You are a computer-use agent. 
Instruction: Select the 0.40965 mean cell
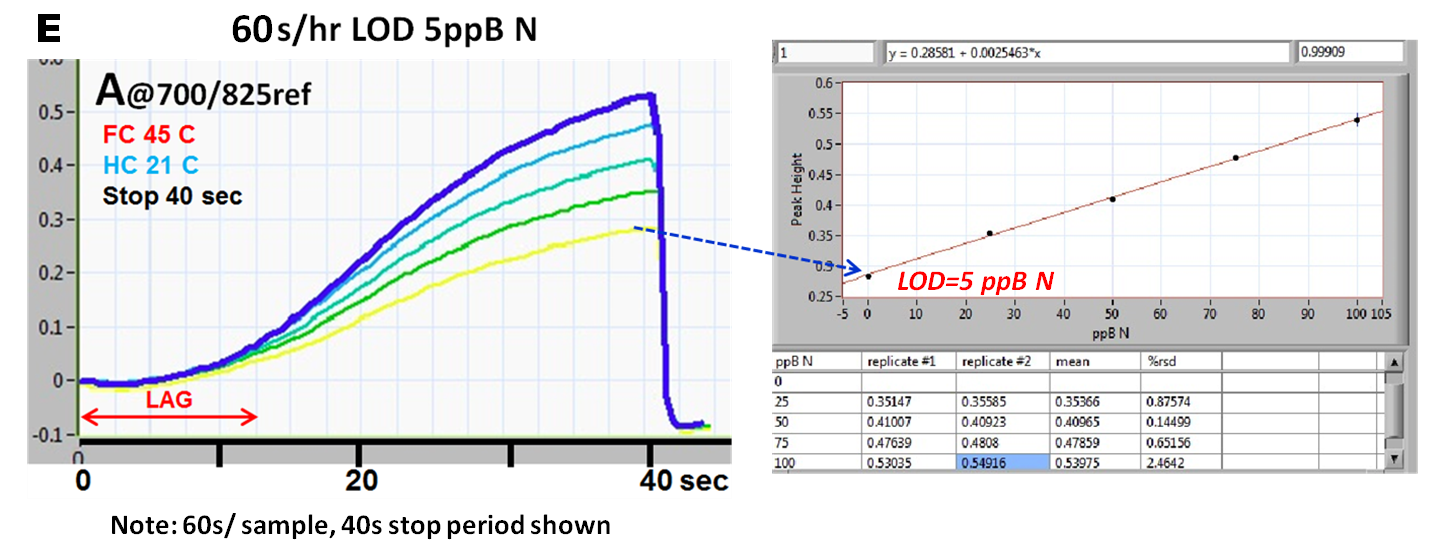click(x=1095, y=422)
